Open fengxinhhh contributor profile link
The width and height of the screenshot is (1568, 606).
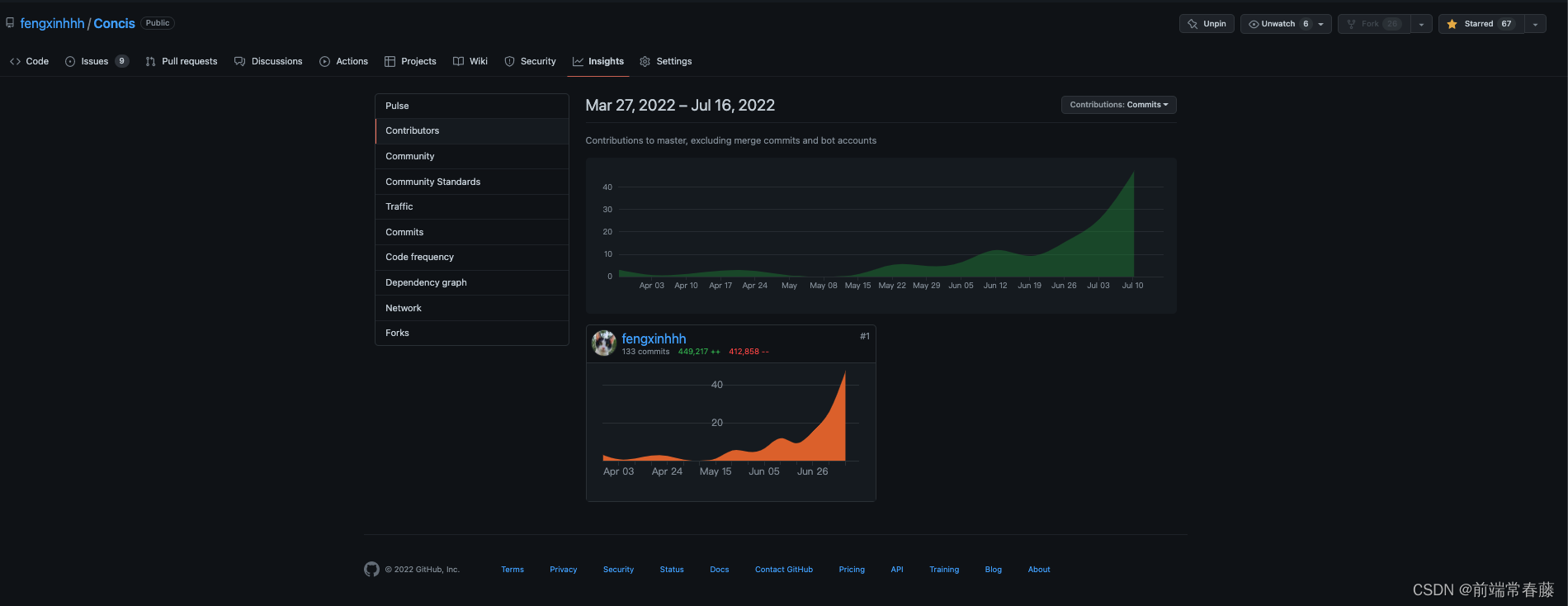tap(654, 339)
